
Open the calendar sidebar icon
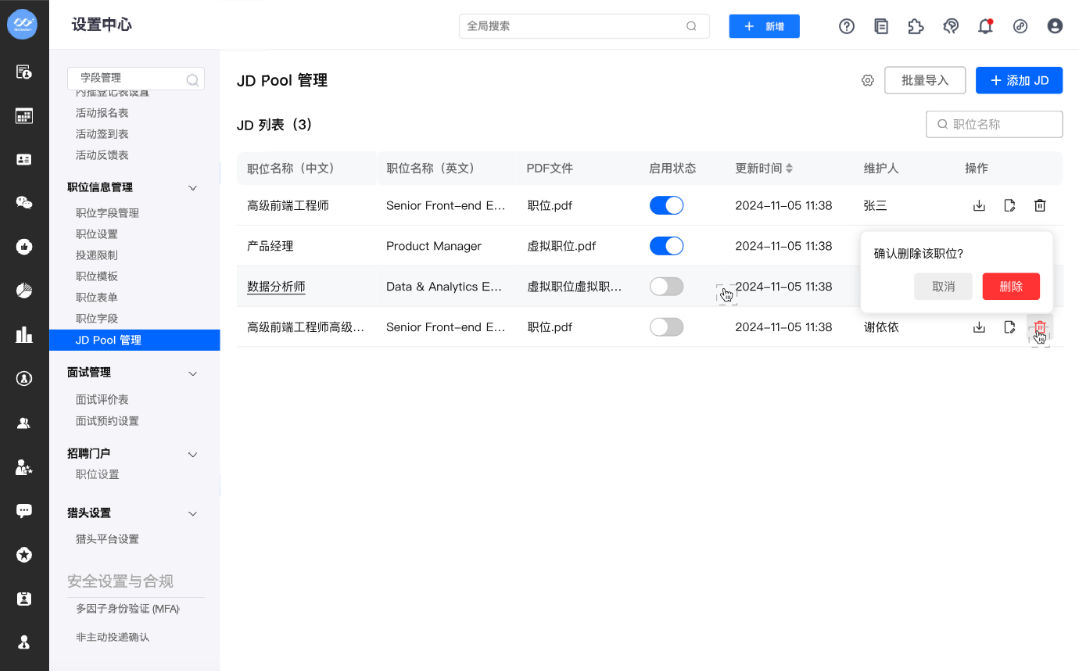point(24,116)
